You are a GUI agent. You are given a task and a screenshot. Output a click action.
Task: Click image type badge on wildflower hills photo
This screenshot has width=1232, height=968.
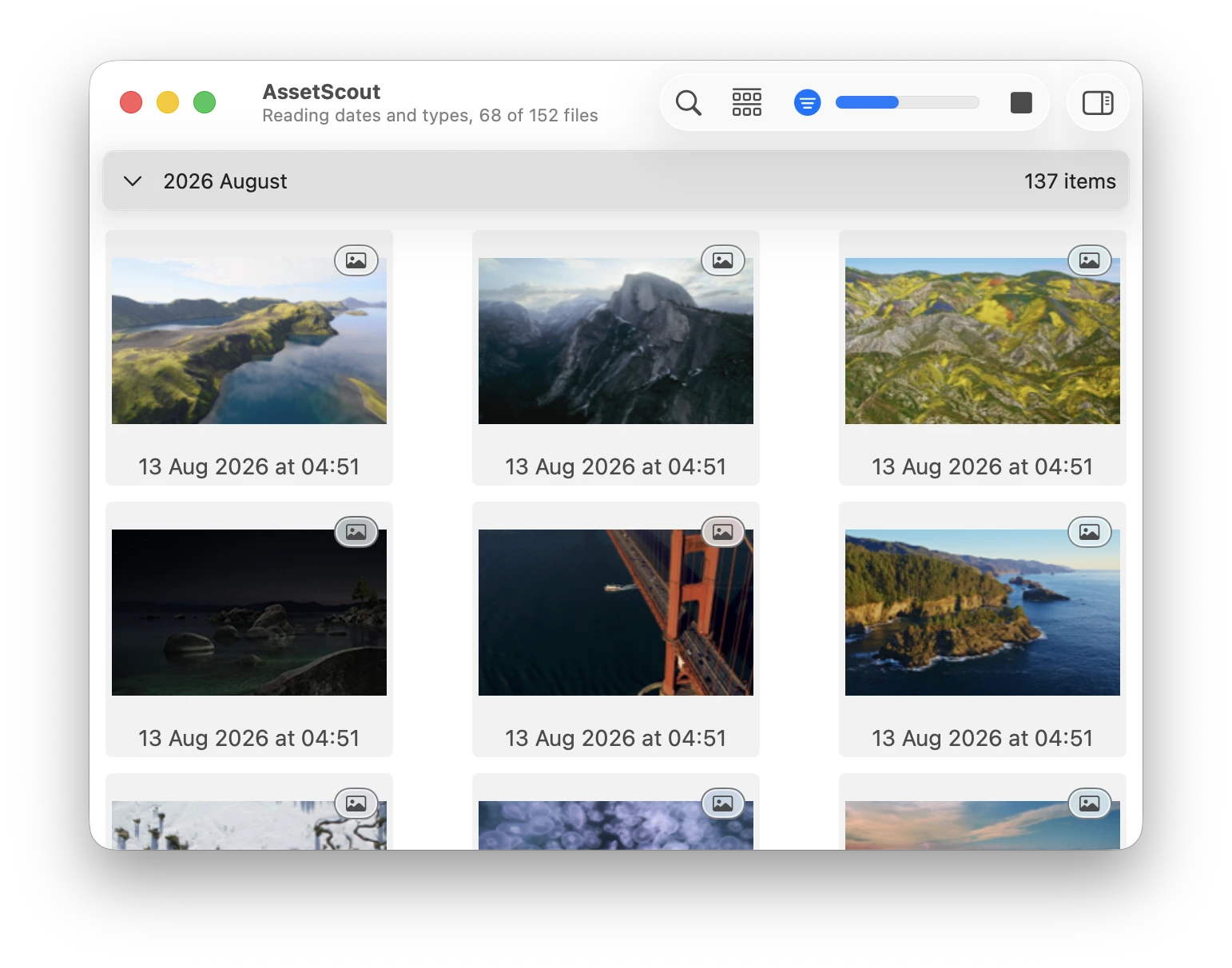(1090, 260)
